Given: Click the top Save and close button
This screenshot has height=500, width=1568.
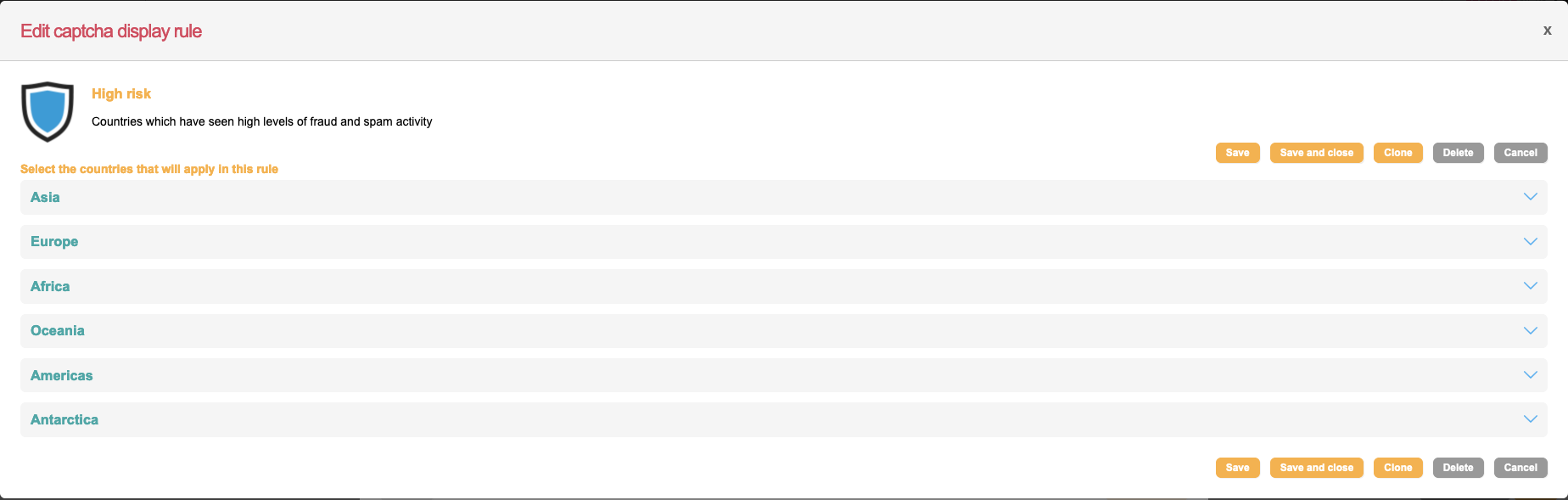Looking at the screenshot, I should pyautogui.click(x=1316, y=153).
